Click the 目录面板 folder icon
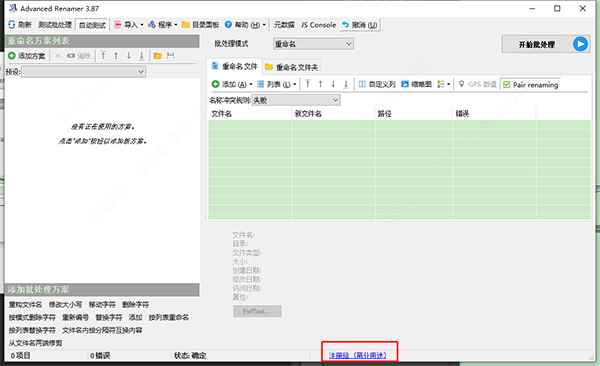The height and width of the screenshot is (366, 600). (x=186, y=25)
